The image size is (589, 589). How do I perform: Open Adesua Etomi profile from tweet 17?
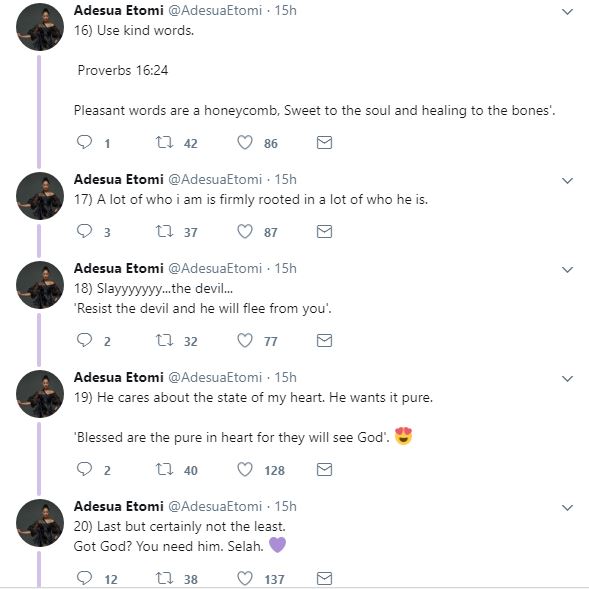pos(119,179)
